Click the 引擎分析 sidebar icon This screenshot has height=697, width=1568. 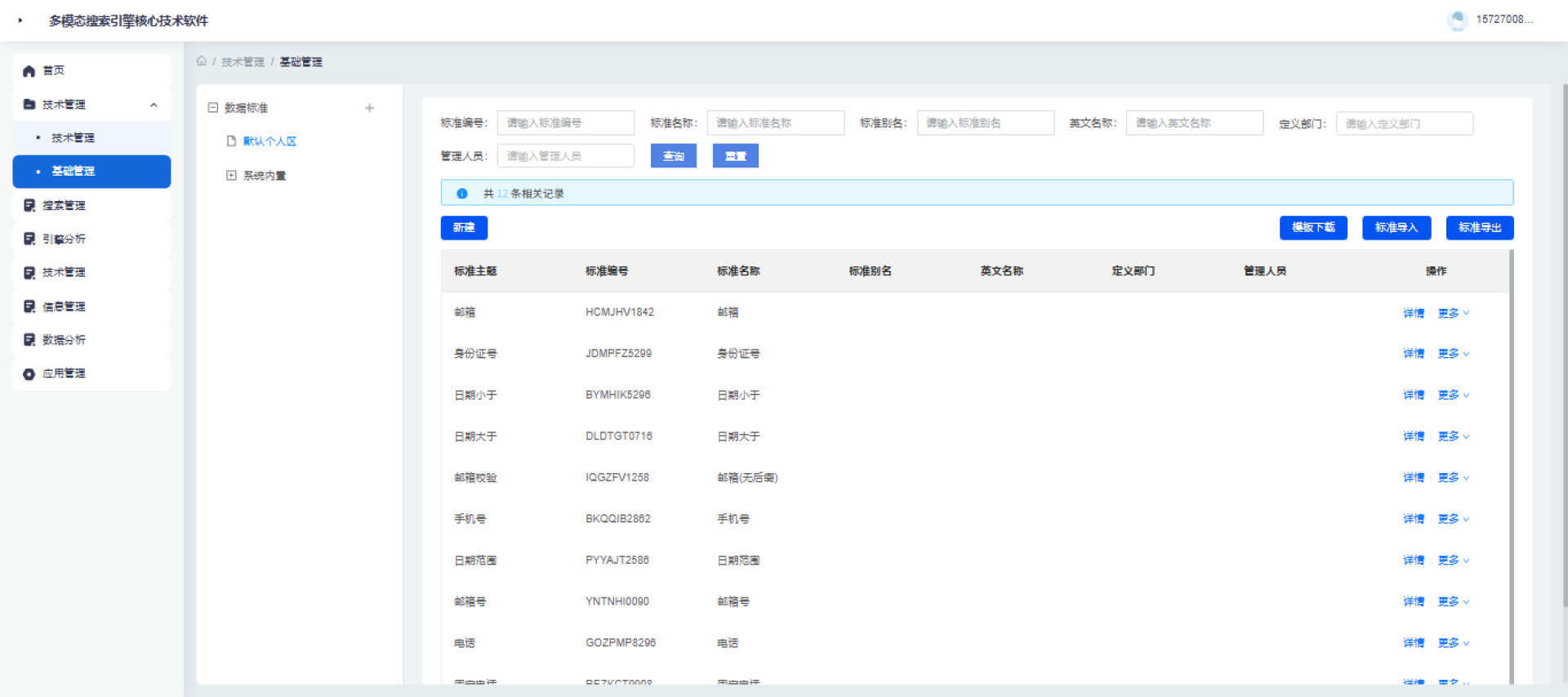pyautogui.click(x=29, y=239)
